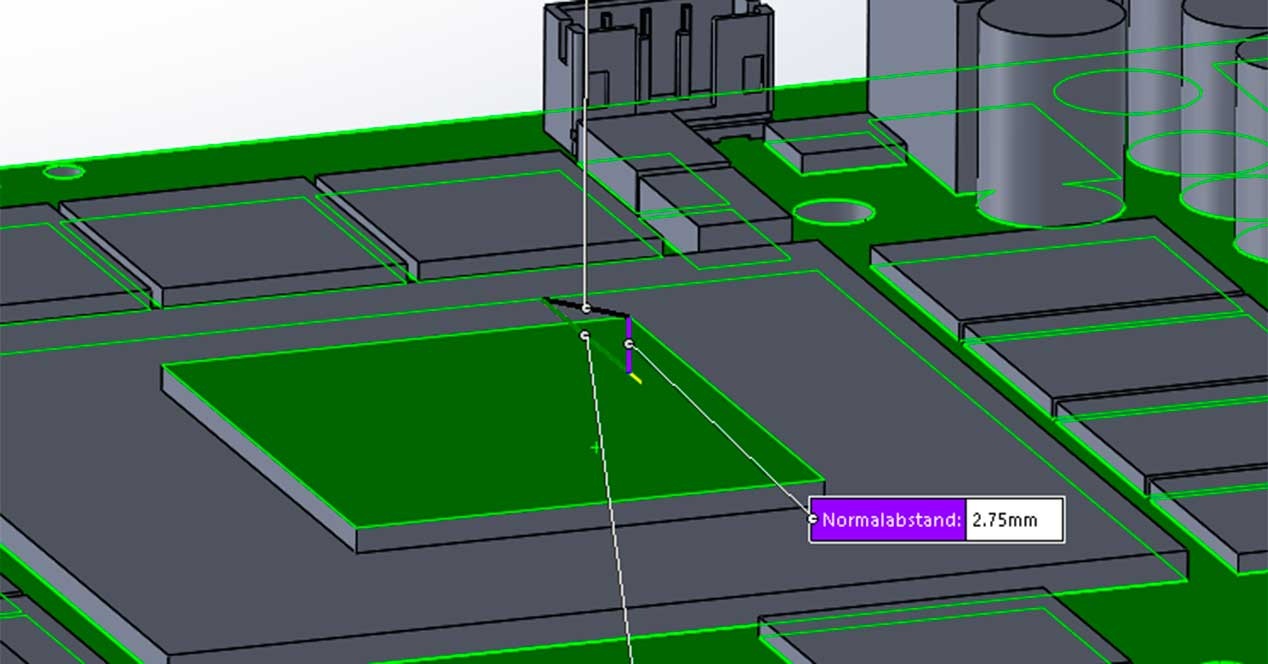This screenshot has width=1268, height=664.
Task: Click the purple Normalabstand label
Action: click(x=888, y=520)
